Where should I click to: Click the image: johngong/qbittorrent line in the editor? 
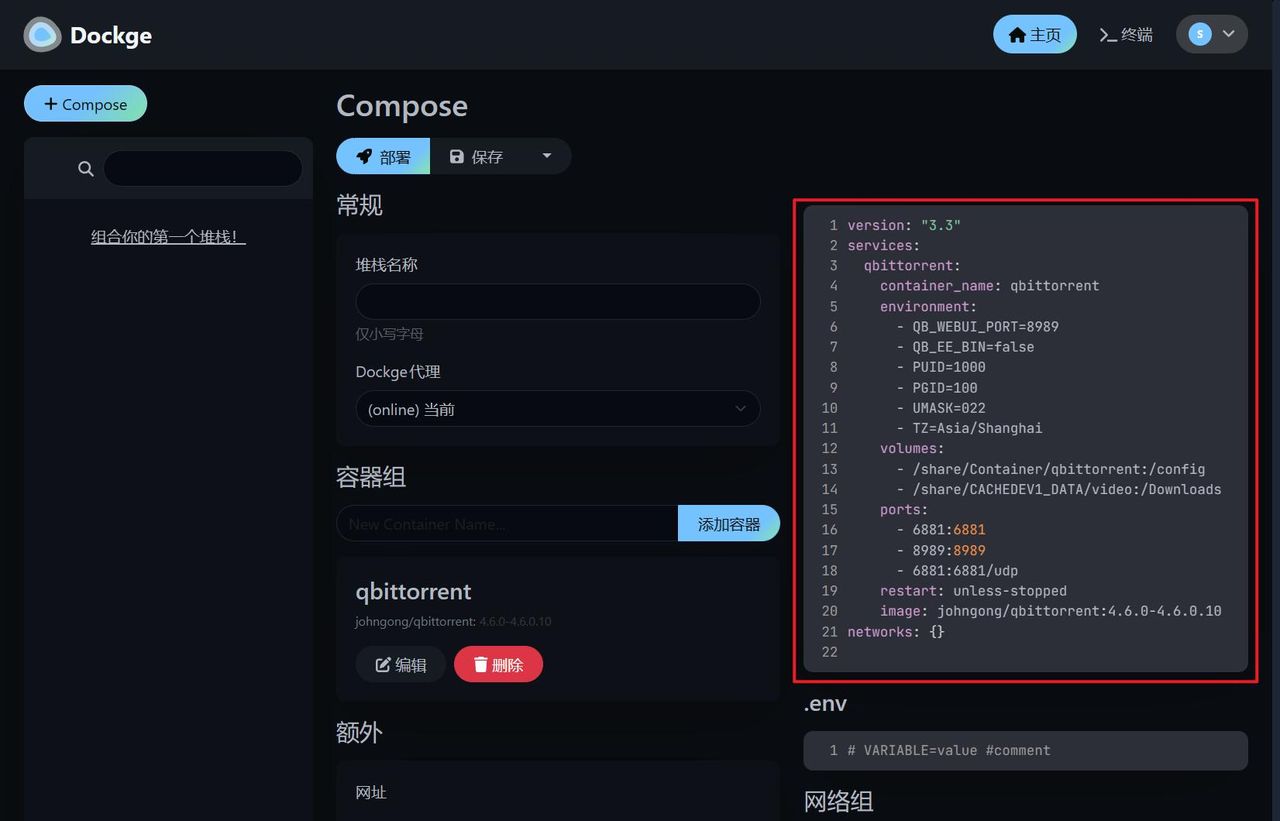coord(1051,611)
